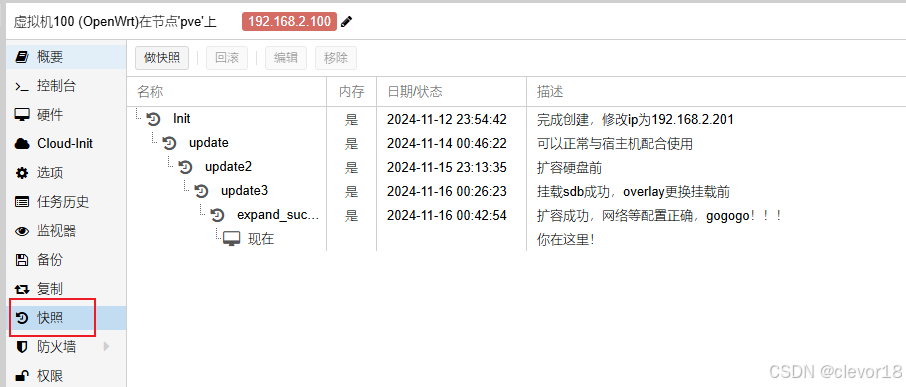This screenshot has height=387, width=906.
Task: Click the 做快照 take snapshot button
Action: tap(162, 58)
